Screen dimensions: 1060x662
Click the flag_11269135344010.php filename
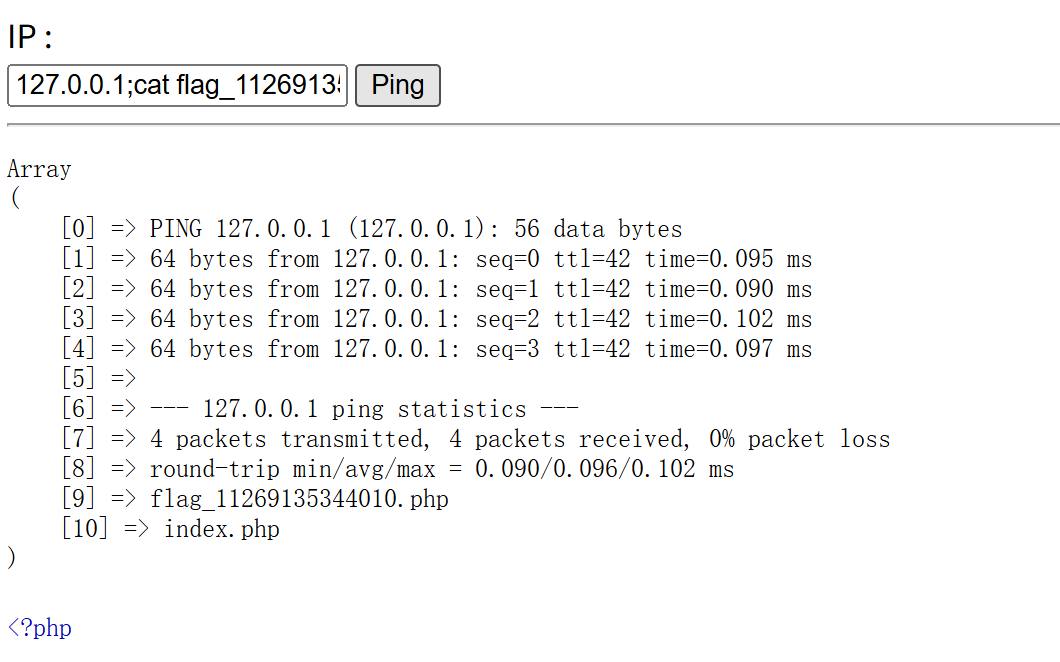pyautogui.click(x=299, y=499)
